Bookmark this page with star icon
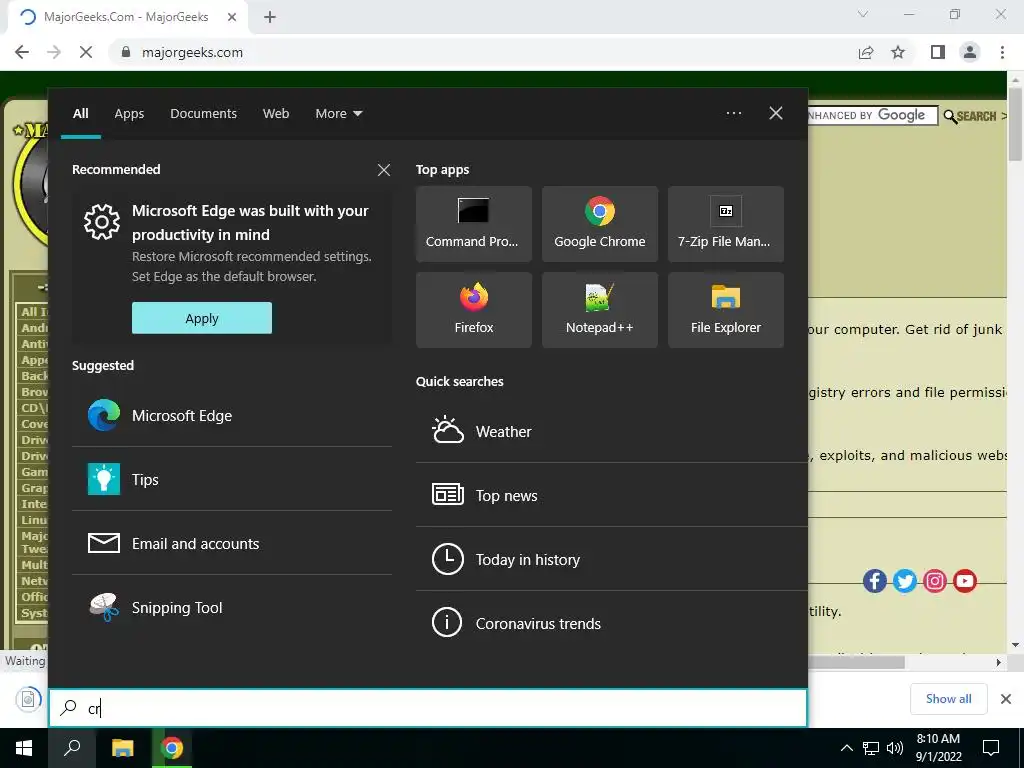This screenshot has height=768, width=1024. pyautogui.click(x=898, y=52)
